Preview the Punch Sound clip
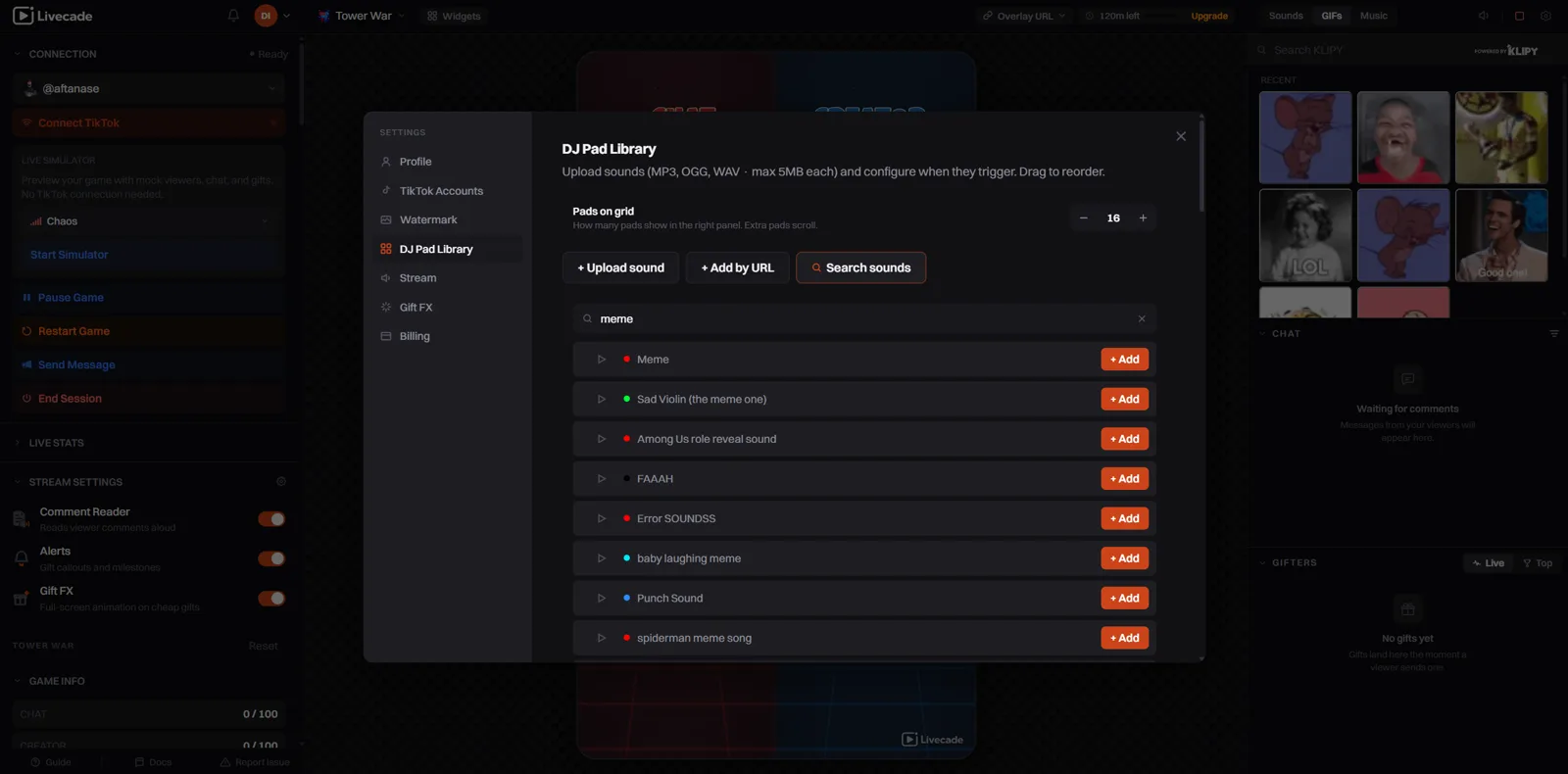The height and width of the screenshot is (774, 1568). click(x=602, y=599)
